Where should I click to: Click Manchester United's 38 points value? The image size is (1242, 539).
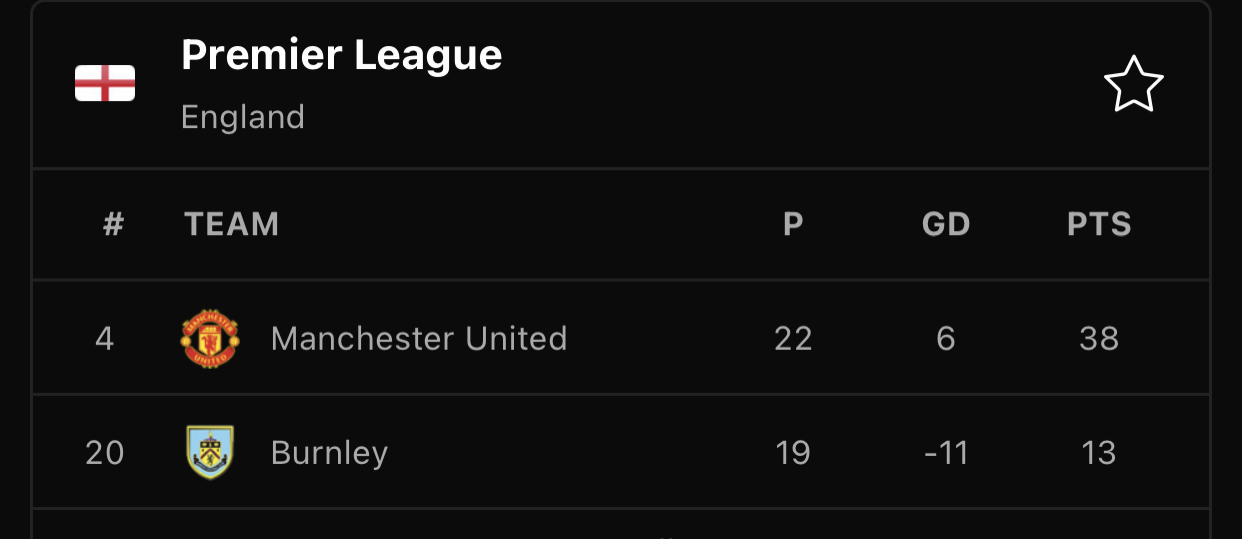coord(1099,339)
